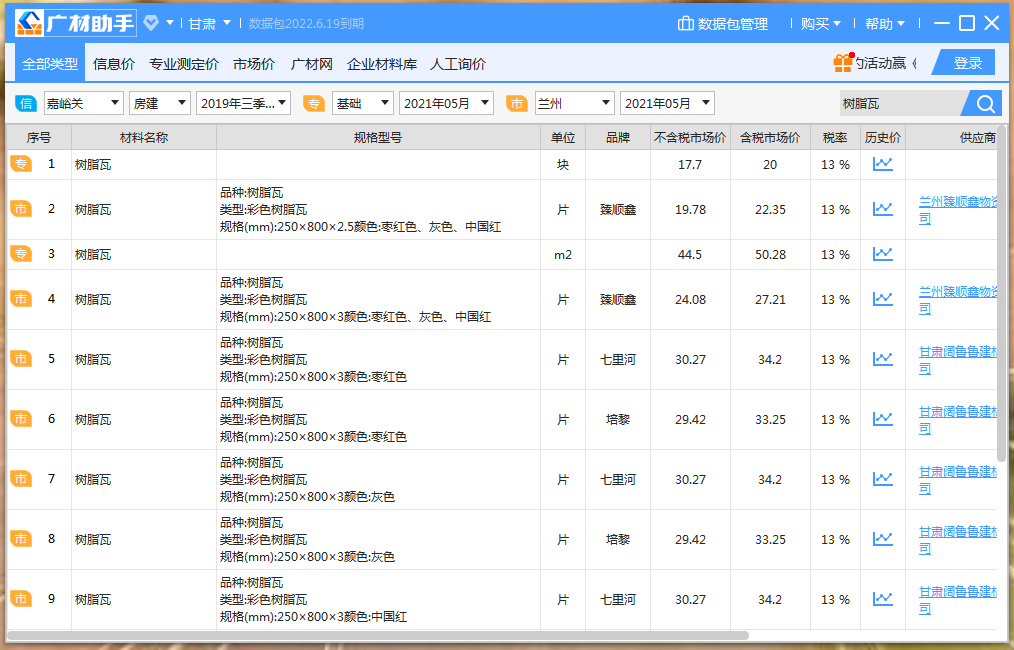This screenshot has width=1014, height=650.
Task: Click the 含税市场价 column header
Action: [770, 138]
